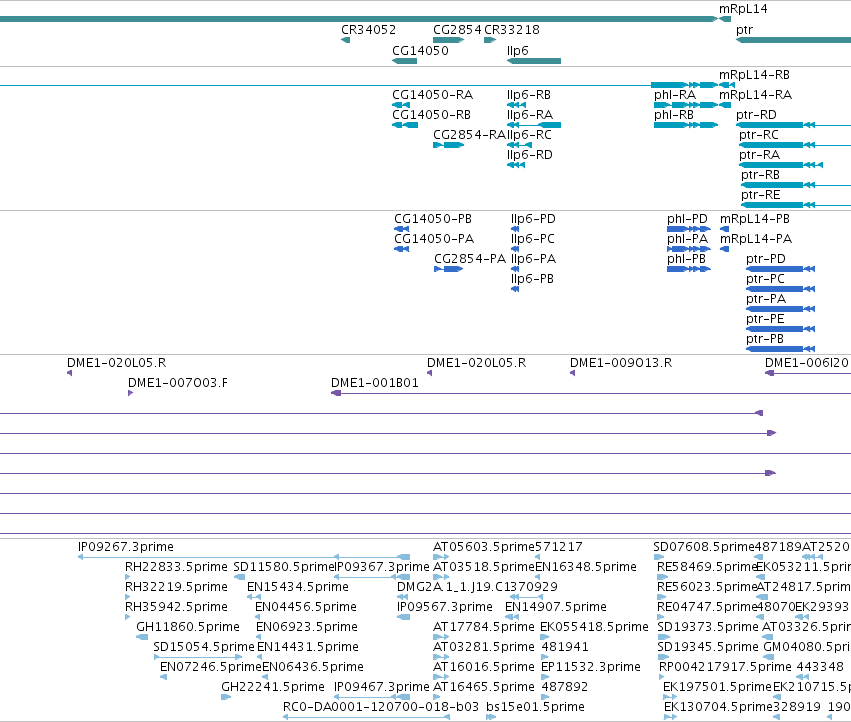
Task: Select the Ilp6-PB protein label
Action: (x=532, y=280)
